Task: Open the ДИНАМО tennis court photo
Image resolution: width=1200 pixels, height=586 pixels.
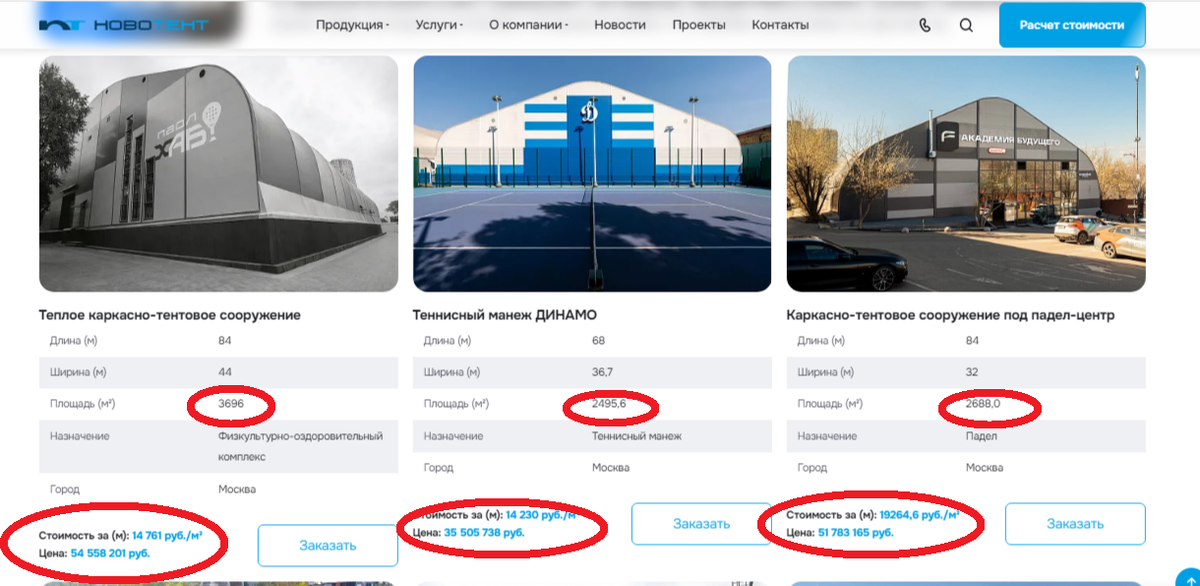Action: click(x=592, y=172)
